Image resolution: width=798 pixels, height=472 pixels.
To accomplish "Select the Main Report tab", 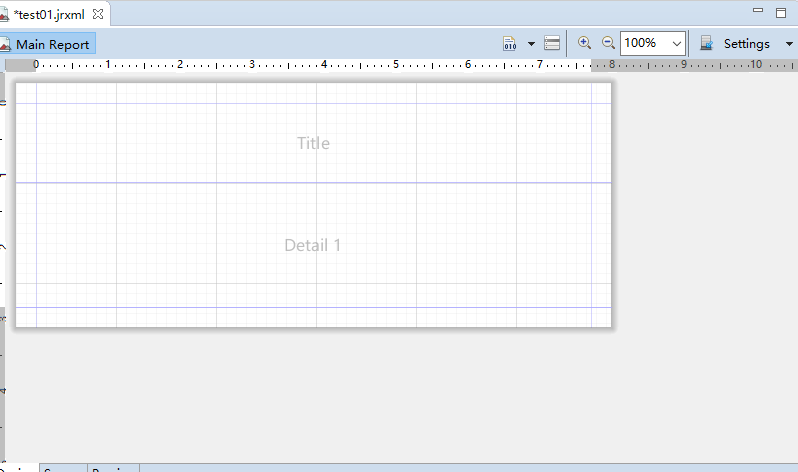I will point(47,44).
